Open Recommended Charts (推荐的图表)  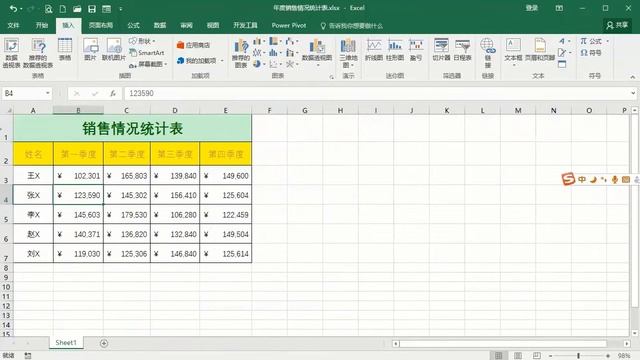click(x=241, y=53)
